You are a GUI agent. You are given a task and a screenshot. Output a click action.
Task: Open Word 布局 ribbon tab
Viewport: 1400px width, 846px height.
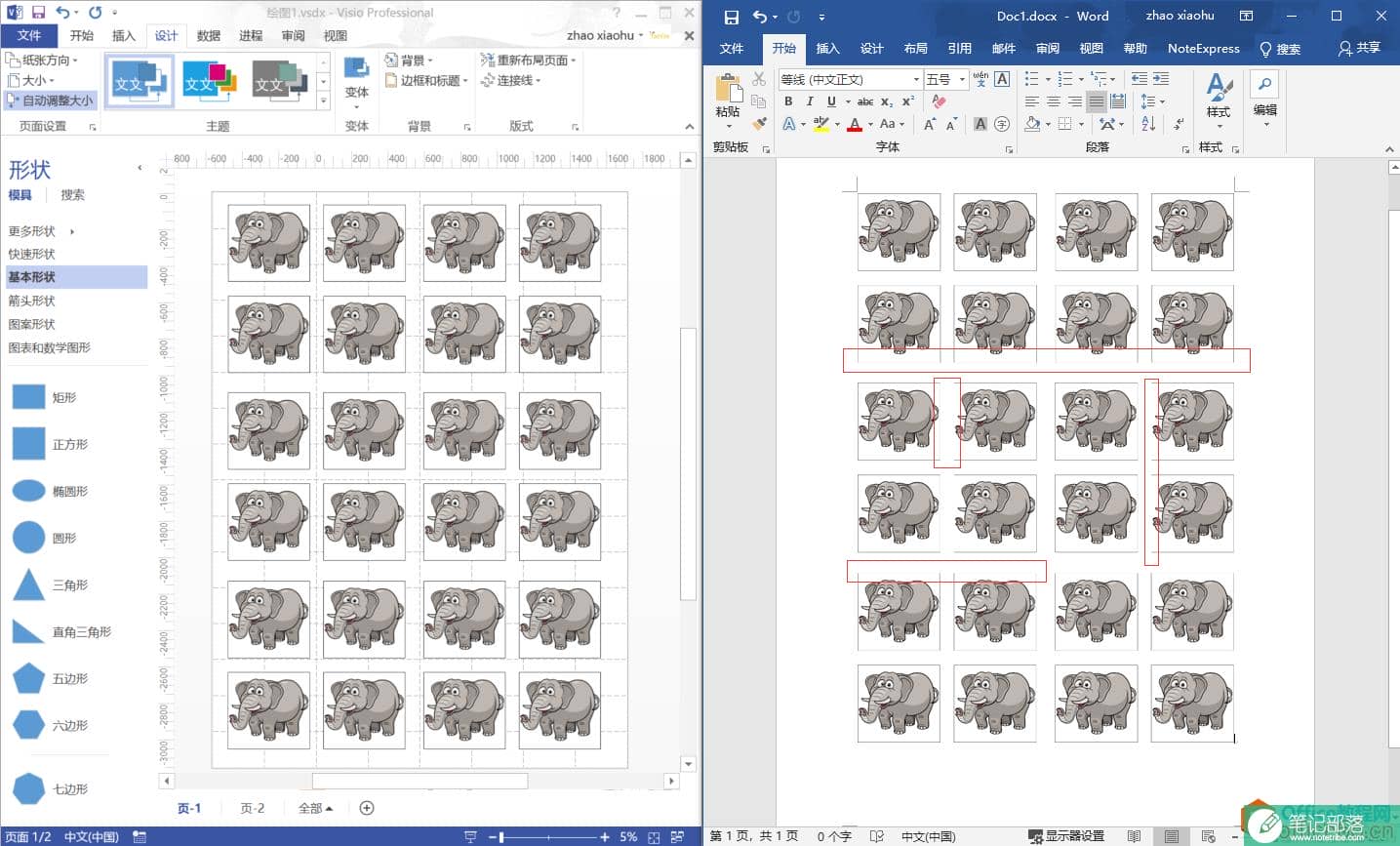coord(916,48)
